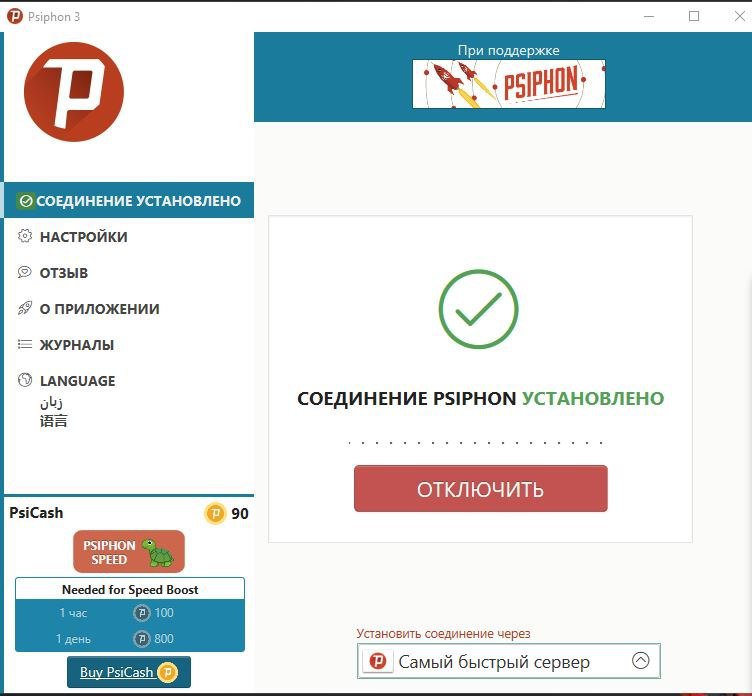Open the Самый быстрый сервер server dropdown

pyautogui.click(x=509, y=661)
